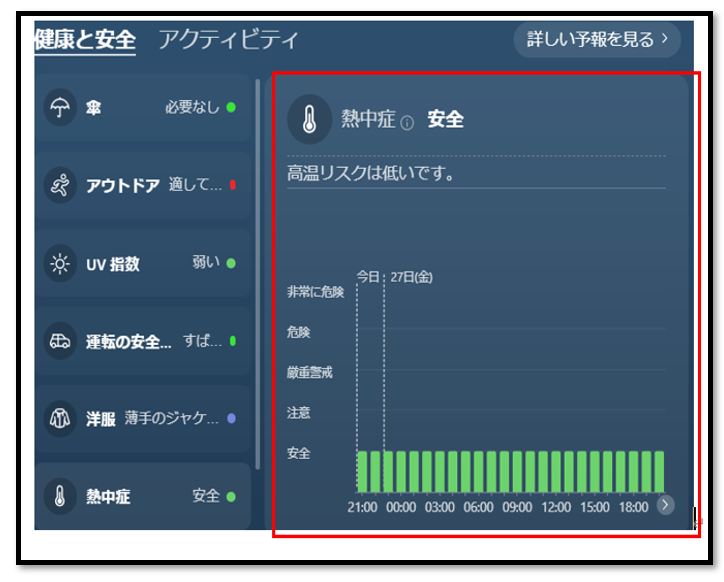Click the blue status dot on 洋服
The width and height of the screenshot is (724, 582).
click(x=231, y=418)
